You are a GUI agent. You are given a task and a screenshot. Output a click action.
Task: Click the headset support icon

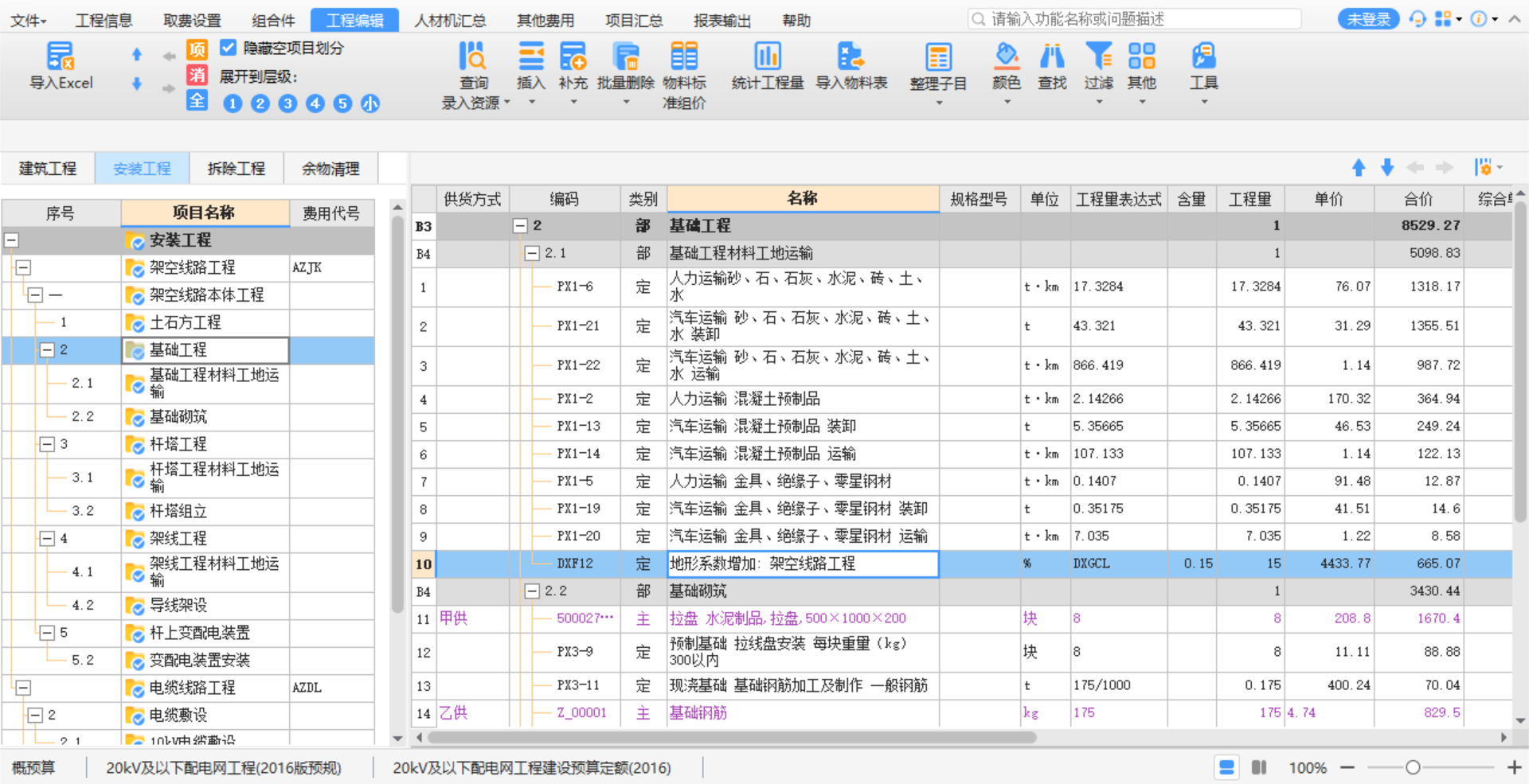click(1418, 19)
